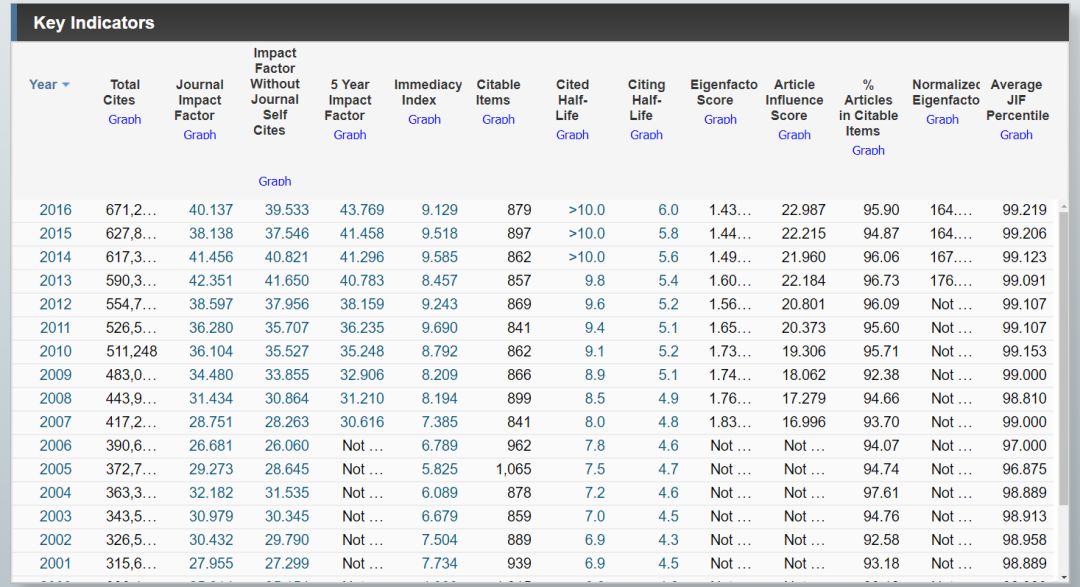Open Graph link under Citing Half-Life
This screenshot has width=1080, height=587.
click(x=647, y=135)
